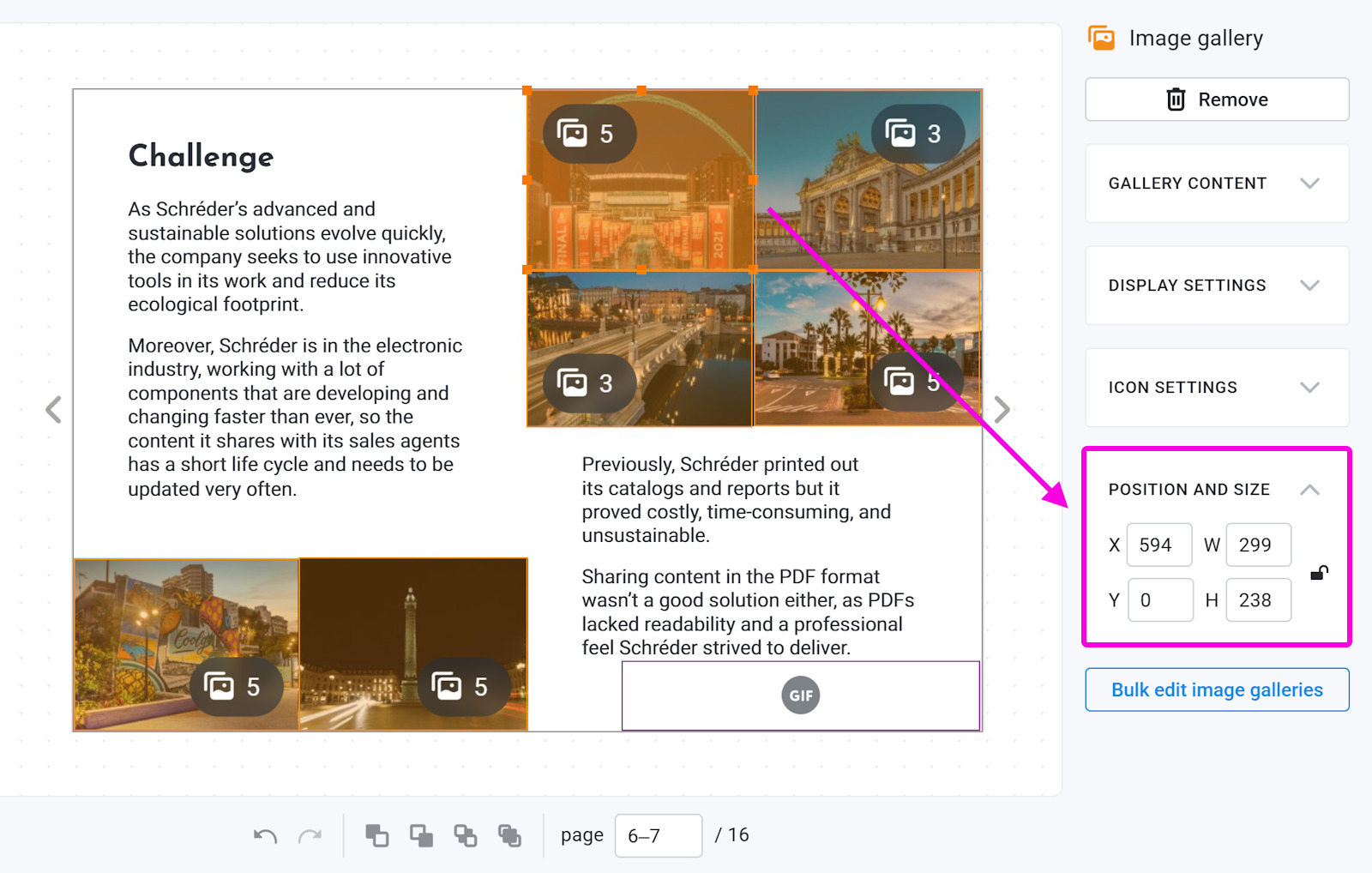
Task: Click the redo arrow icon
Action: pyautogui.click(x=310, y=835)
